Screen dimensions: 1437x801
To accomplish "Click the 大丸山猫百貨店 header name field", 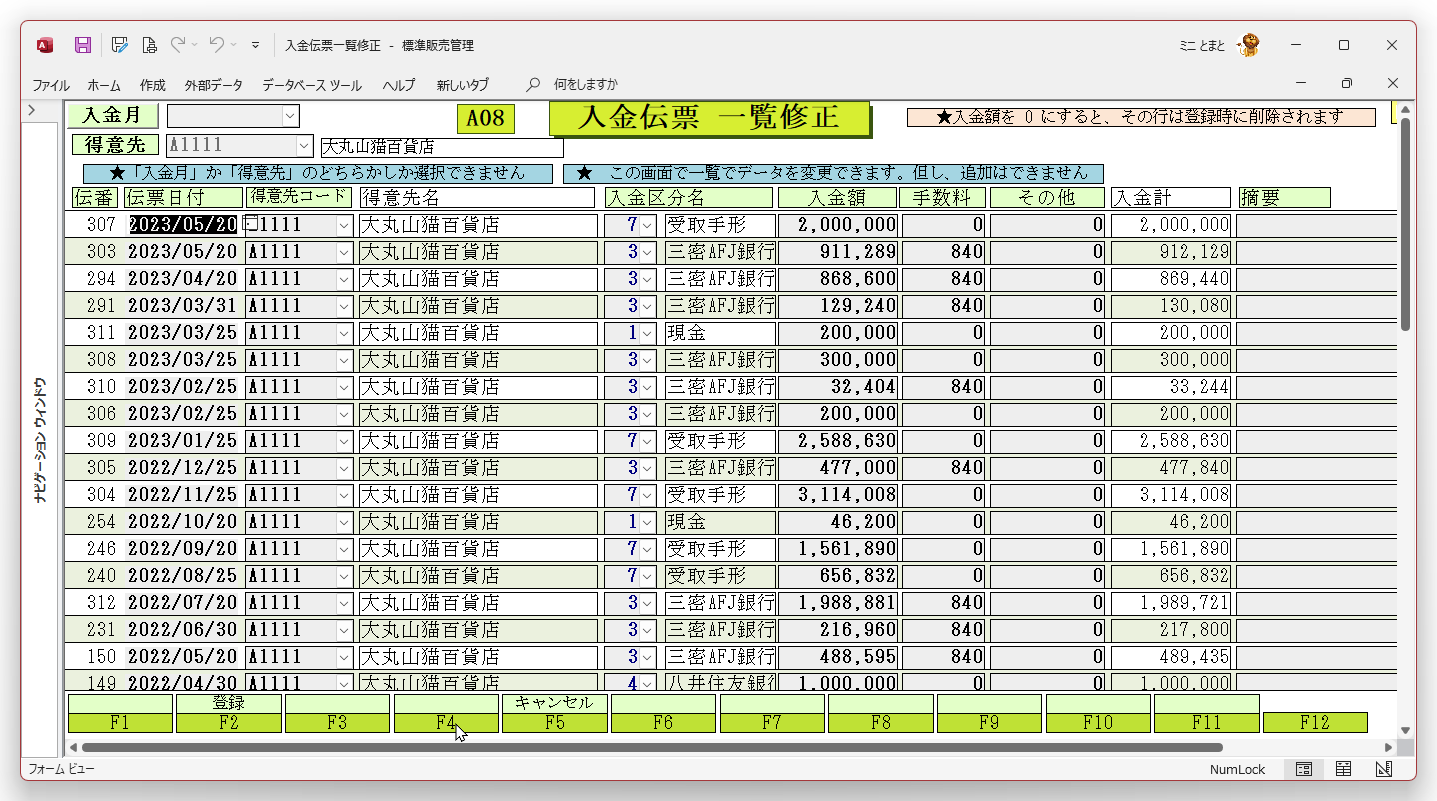I will (x=442, y=147).
